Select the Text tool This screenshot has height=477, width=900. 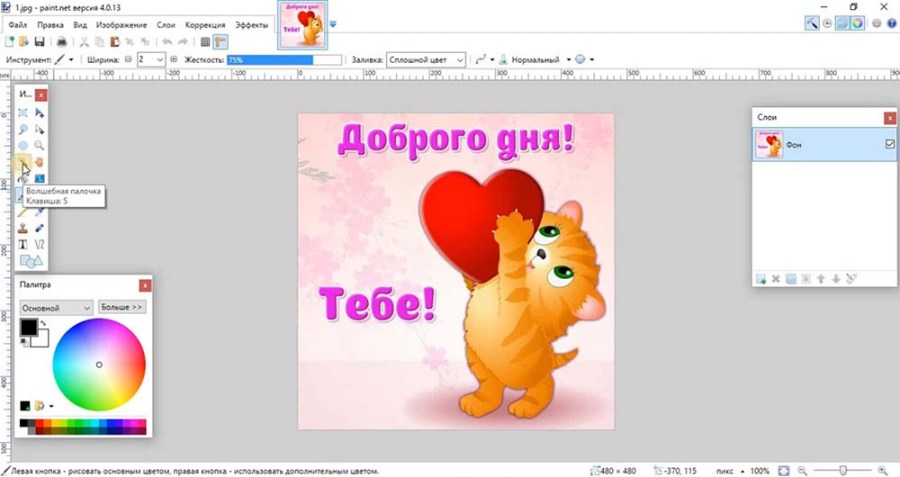click(x=23, y=245)
